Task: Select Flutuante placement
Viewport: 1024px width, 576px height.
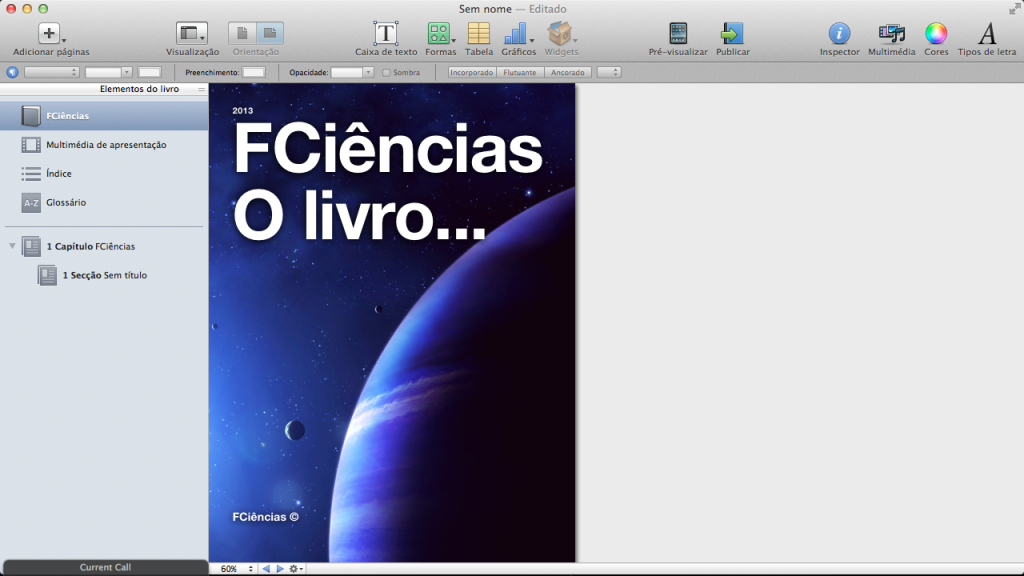Action: click(520, 72)
